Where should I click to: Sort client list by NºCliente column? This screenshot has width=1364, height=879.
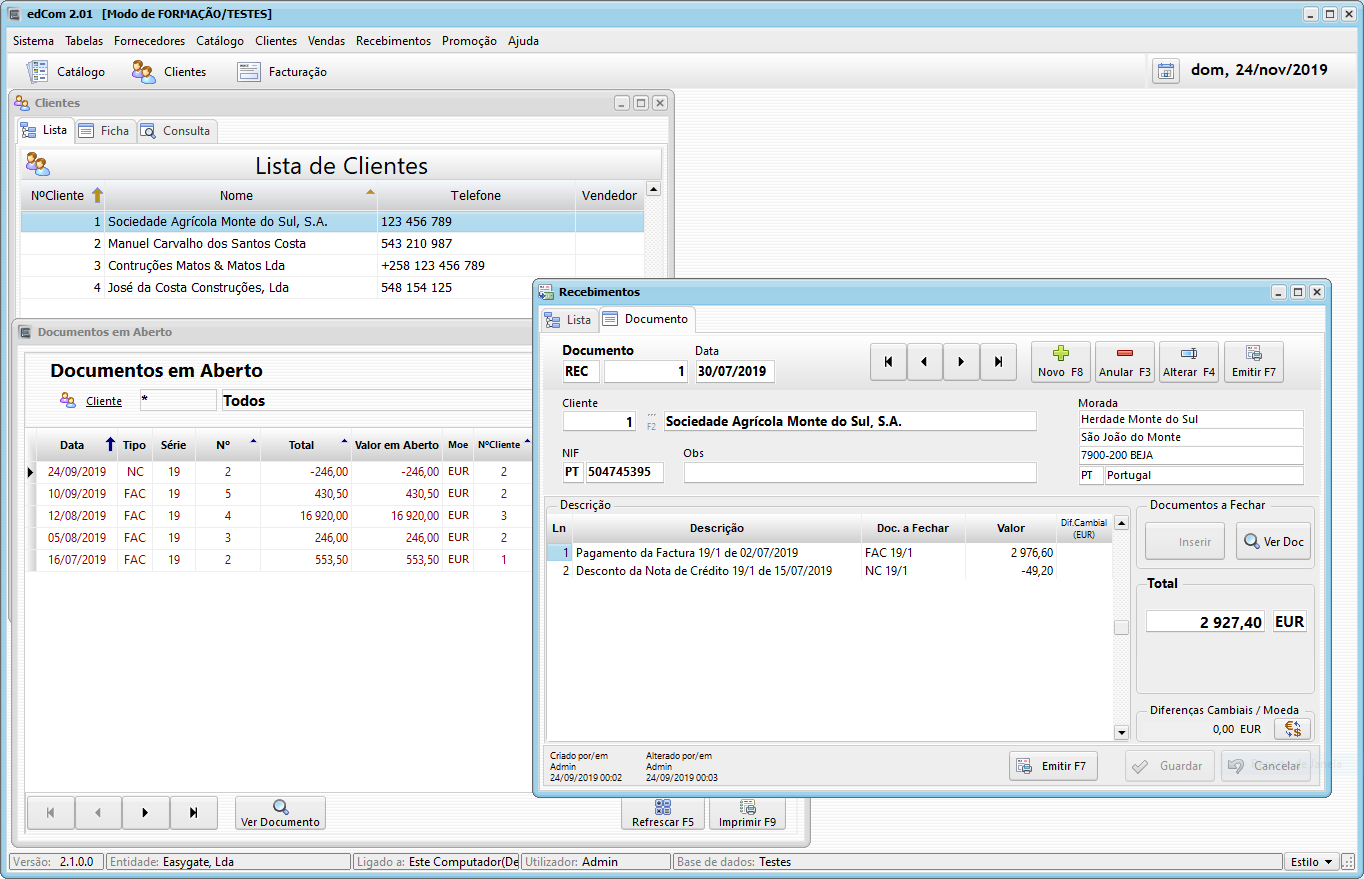point(63,195)
